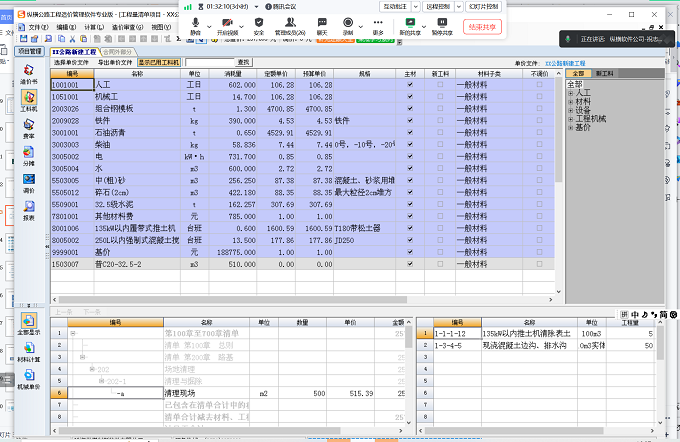Open the 计算 menu

point(94,27)
